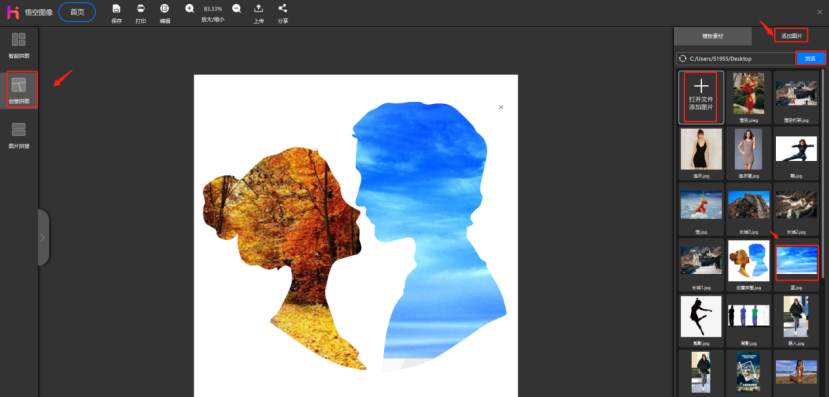Select the creative collage mode in sidebar

click(x=19, y=90)
